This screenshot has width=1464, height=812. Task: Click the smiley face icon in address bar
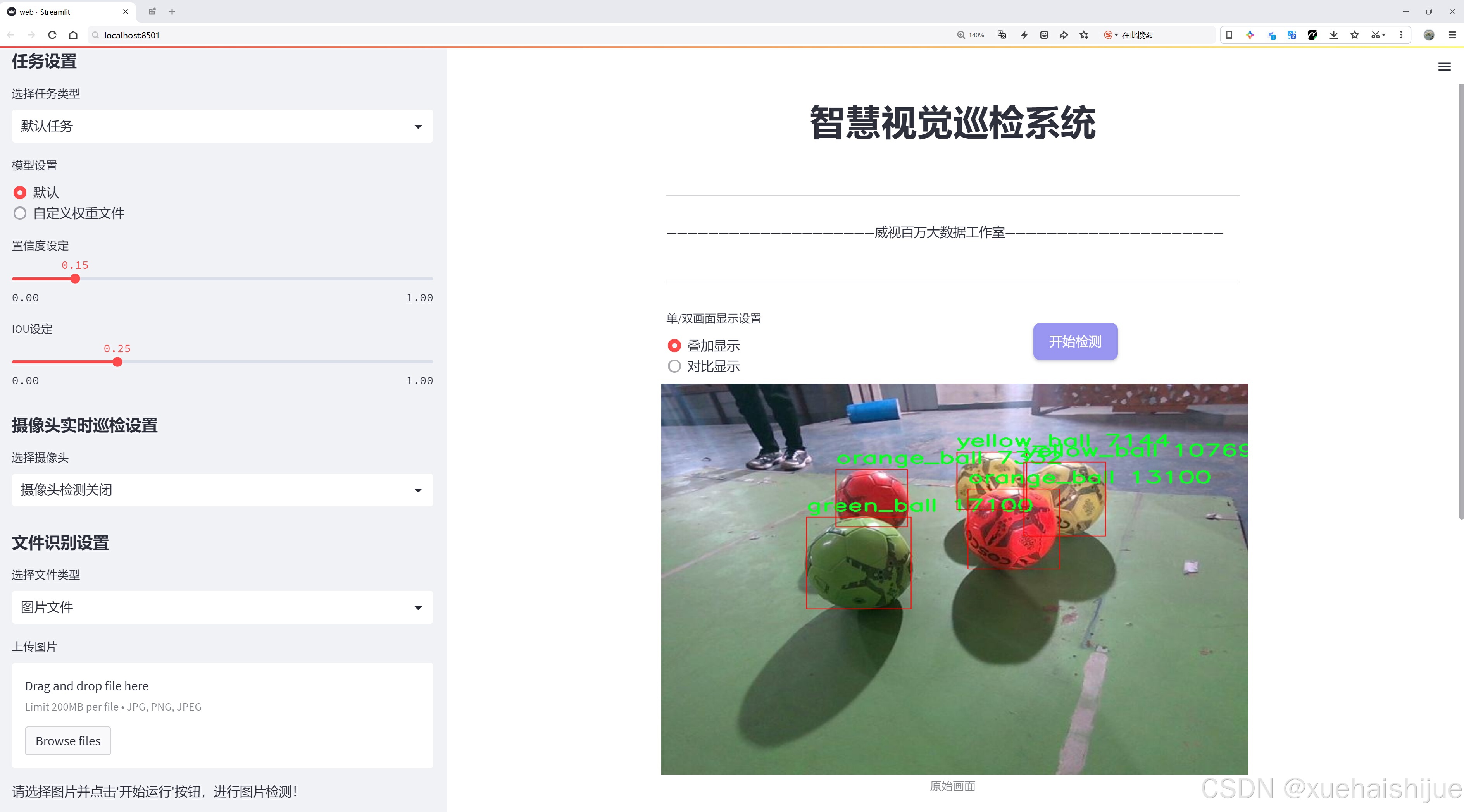(x=1044, y=34)
